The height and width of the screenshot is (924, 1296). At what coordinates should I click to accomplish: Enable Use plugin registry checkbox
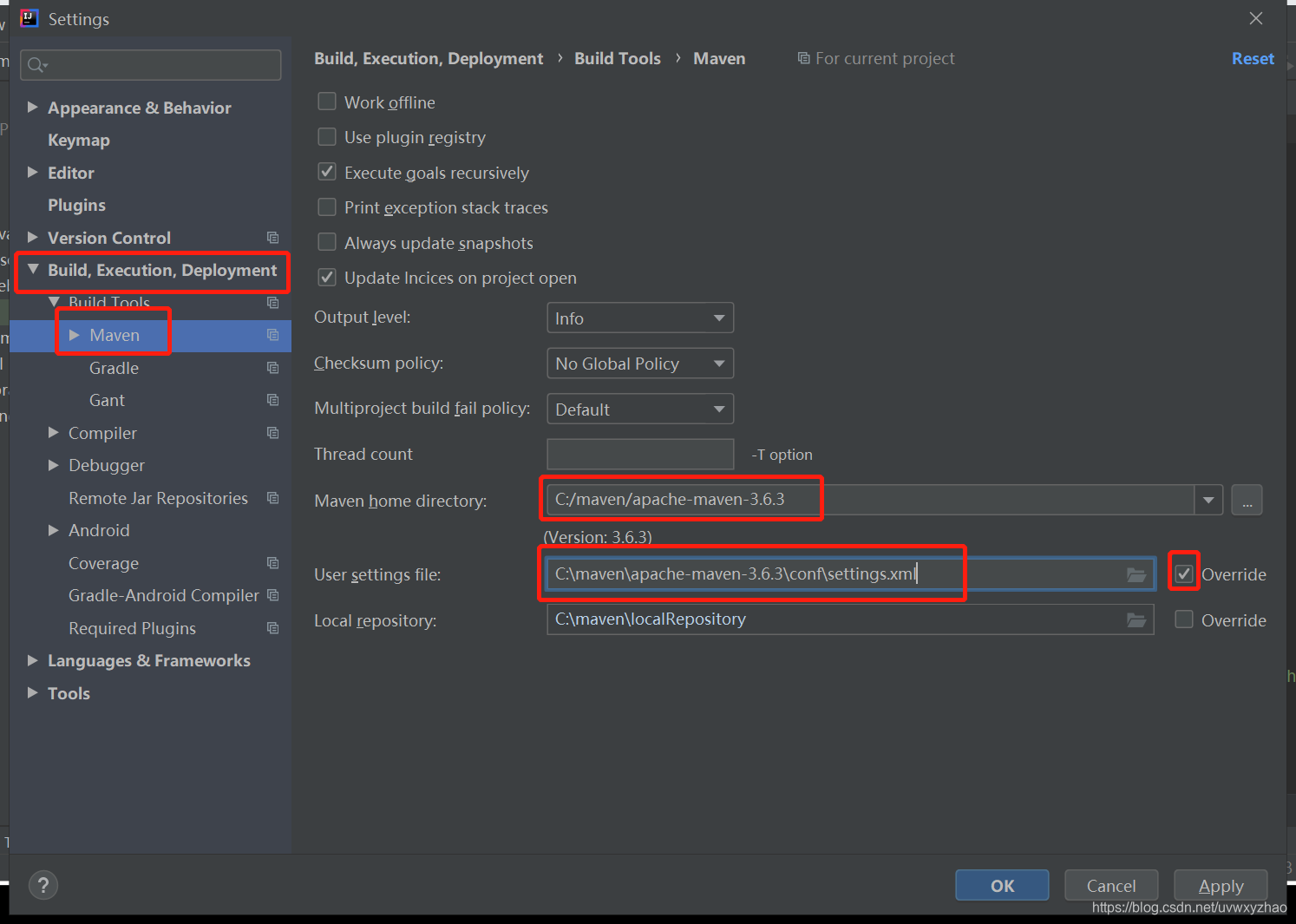[327, 137]
